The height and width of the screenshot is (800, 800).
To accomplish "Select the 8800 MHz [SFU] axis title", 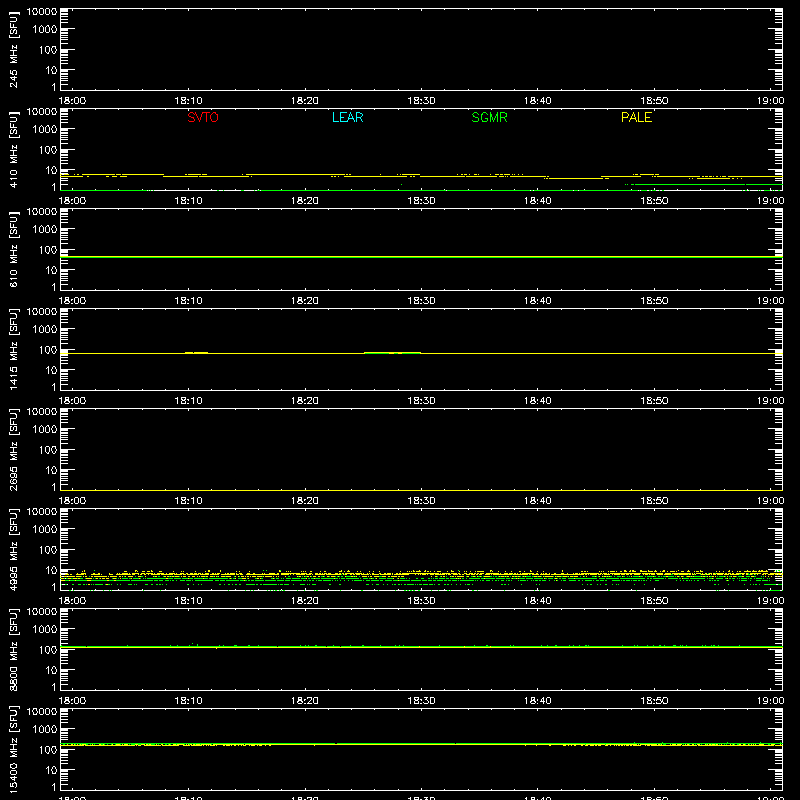I will [x=13, y=649].
